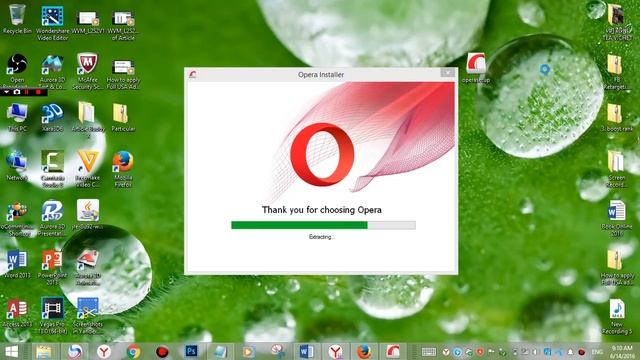Open the Particular zipped folder

tap(123, 118)
